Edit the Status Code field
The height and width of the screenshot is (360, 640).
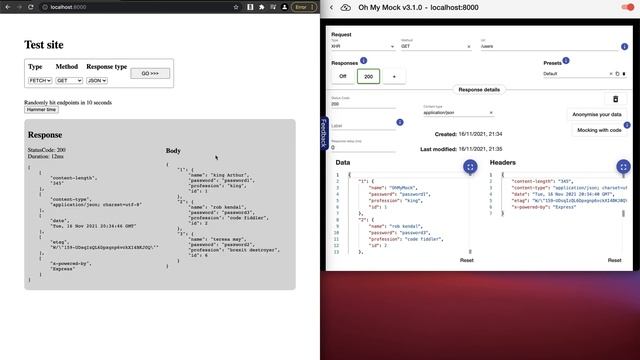point(363,104)
